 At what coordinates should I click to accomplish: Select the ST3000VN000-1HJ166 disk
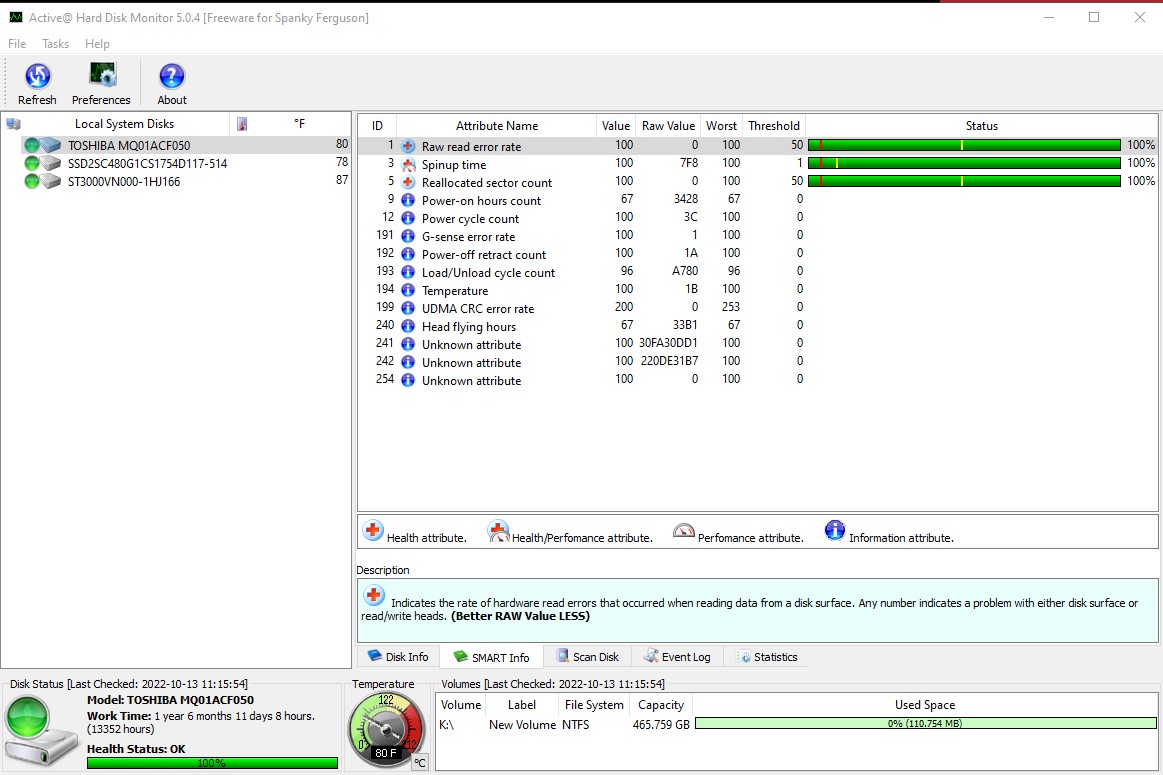point(124,181)
